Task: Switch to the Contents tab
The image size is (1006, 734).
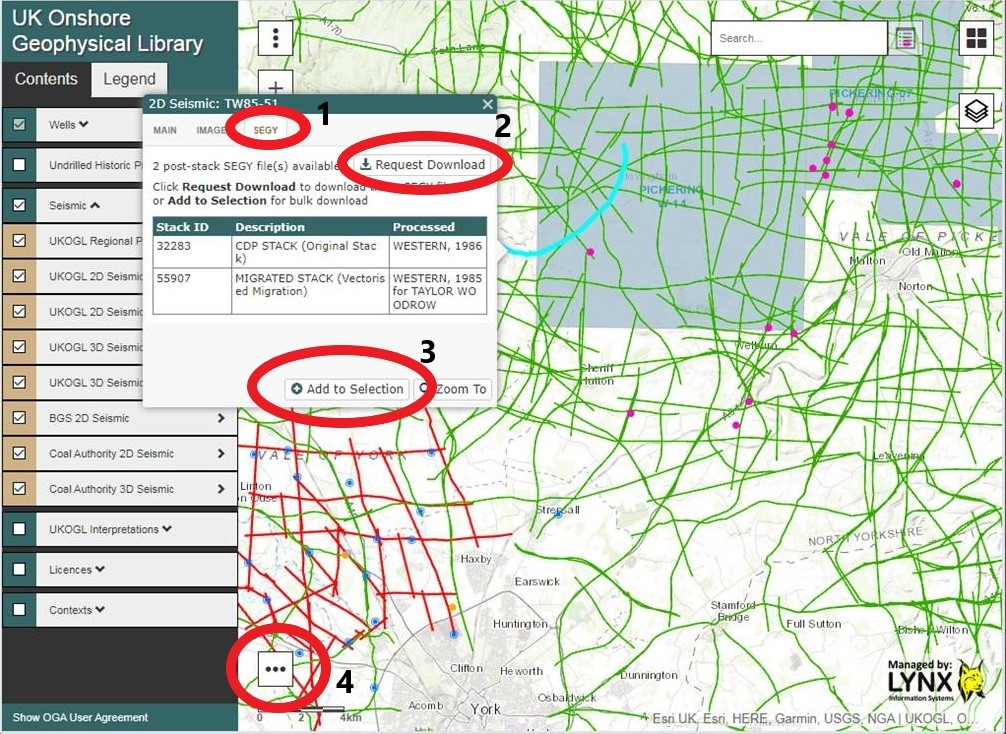Action: (46, 79)
